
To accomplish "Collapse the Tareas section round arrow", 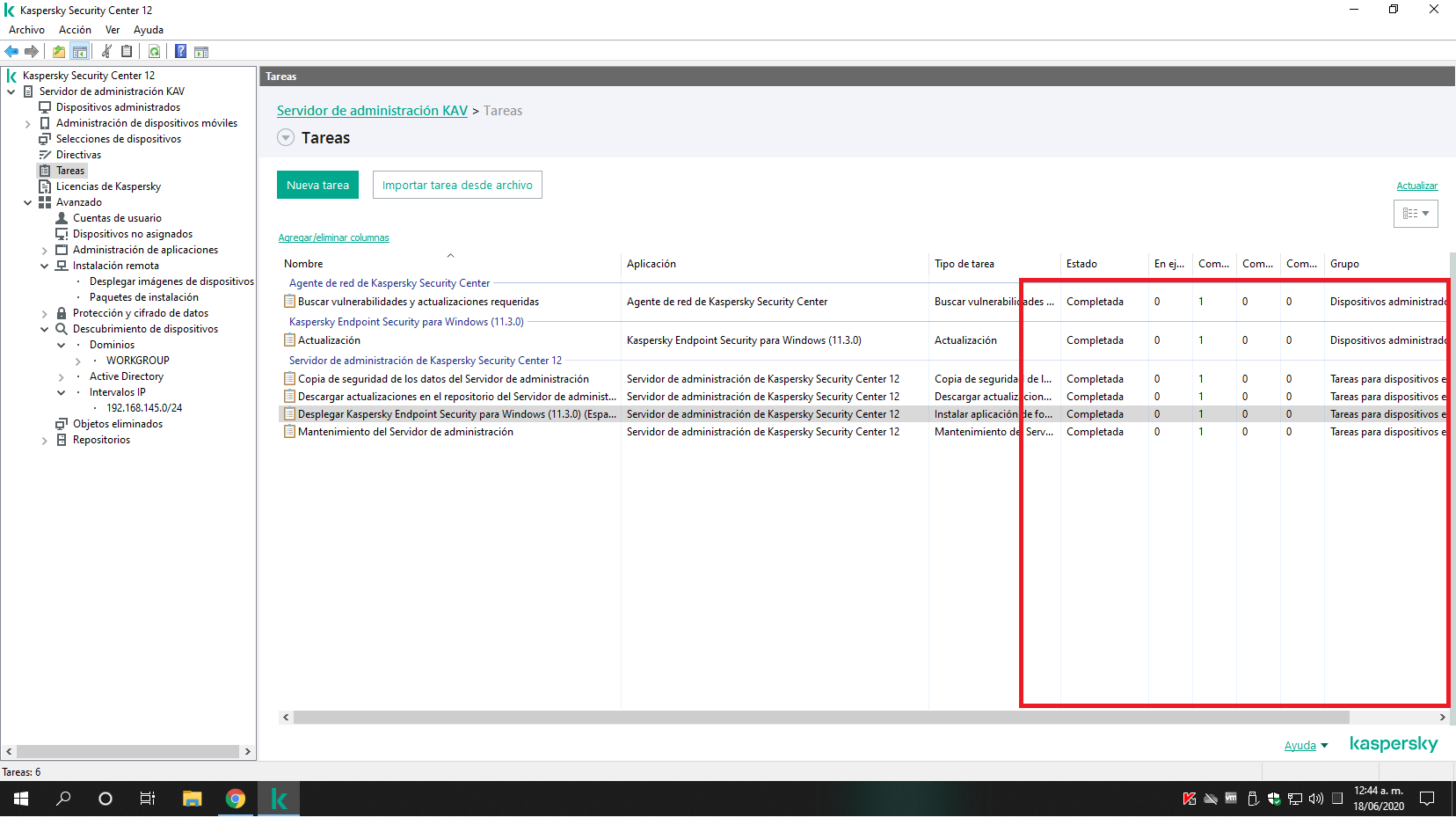I will (286, 137).
